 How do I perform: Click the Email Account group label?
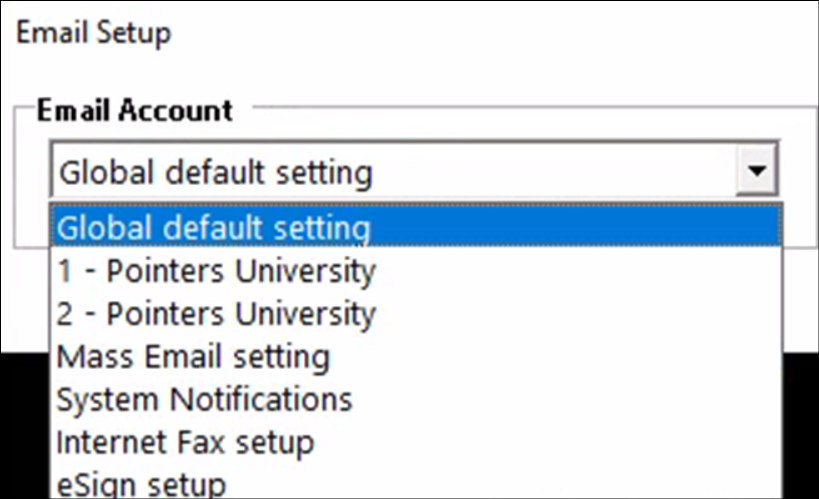(134, 109)
